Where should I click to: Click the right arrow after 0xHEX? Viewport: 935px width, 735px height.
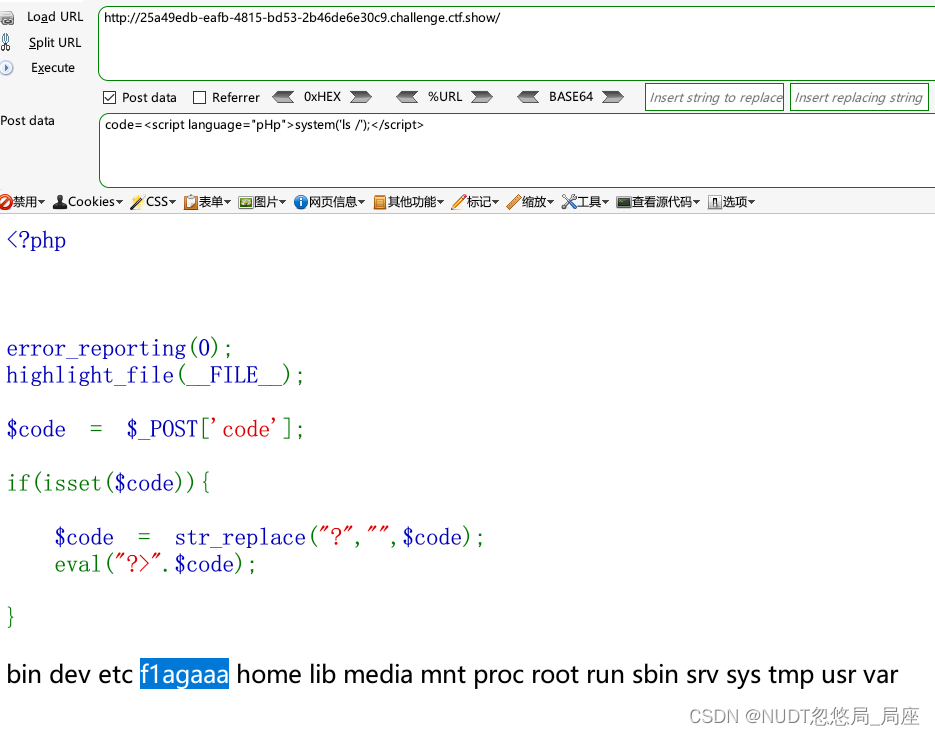pyautogui.click(x=361, y=97)
